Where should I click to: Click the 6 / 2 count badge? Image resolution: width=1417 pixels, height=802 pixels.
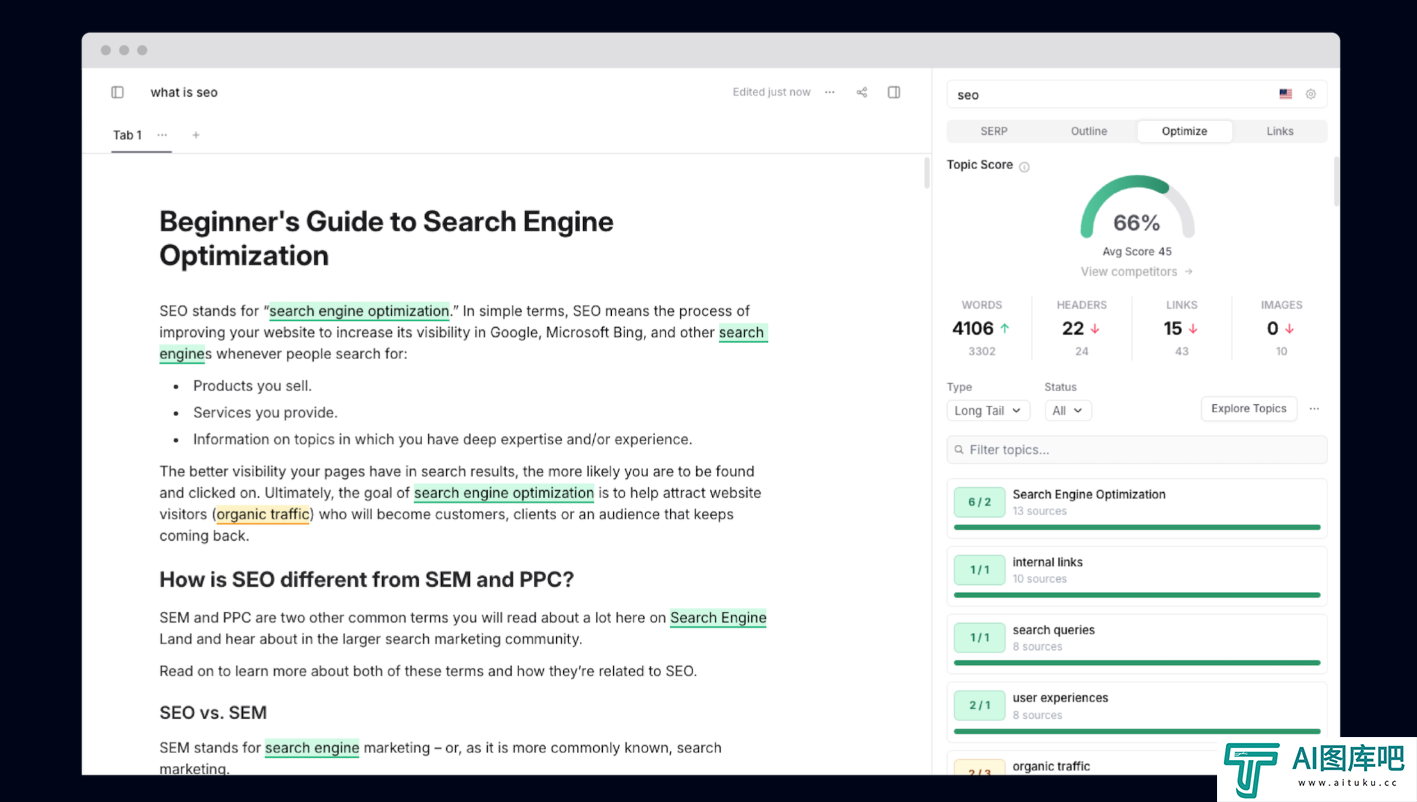(979, 502)
